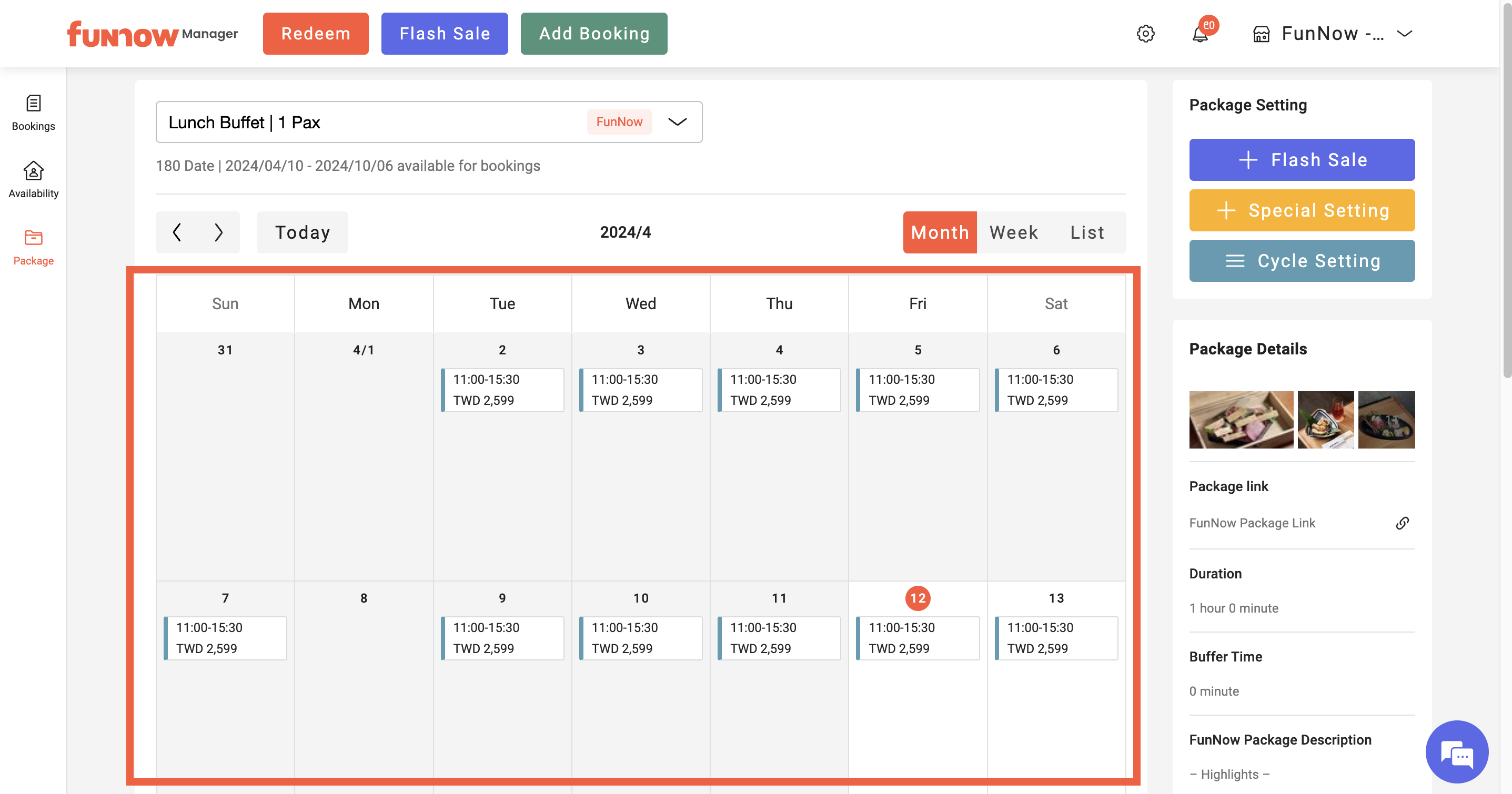Image resolution: width=1512 pixels, height=794 pixels.
Task: Open the first package photo thumbnail
Action: 1241,420
